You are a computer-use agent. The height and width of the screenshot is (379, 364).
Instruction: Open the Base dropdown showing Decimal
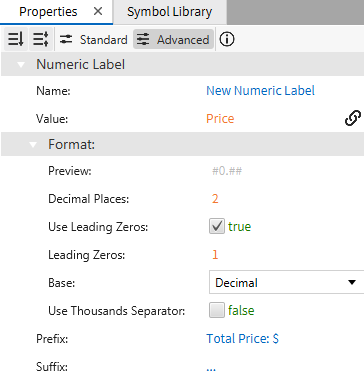click(286, 283)
